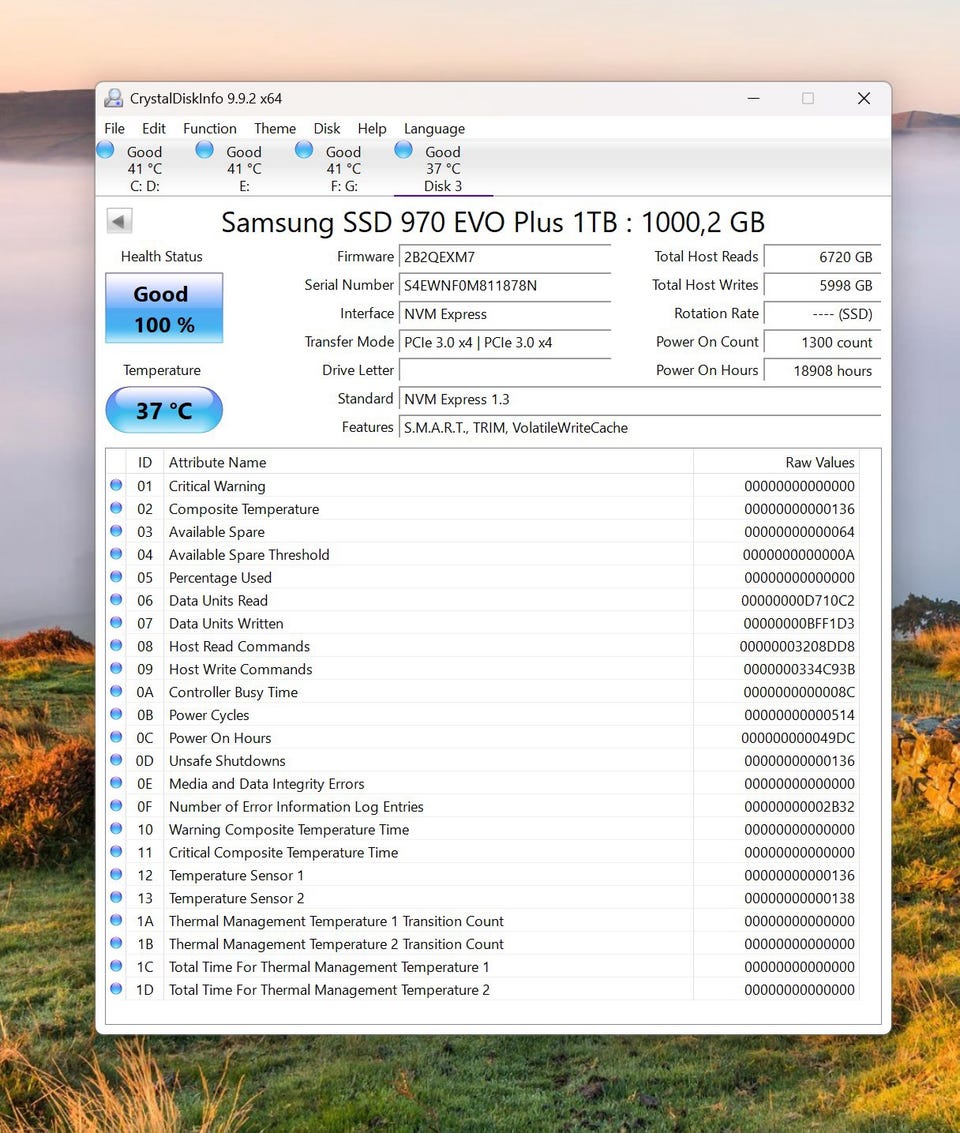The image size is (960, 1133).
Task: Click the Total Host Reads value 6720 GB
Action: 822,257
